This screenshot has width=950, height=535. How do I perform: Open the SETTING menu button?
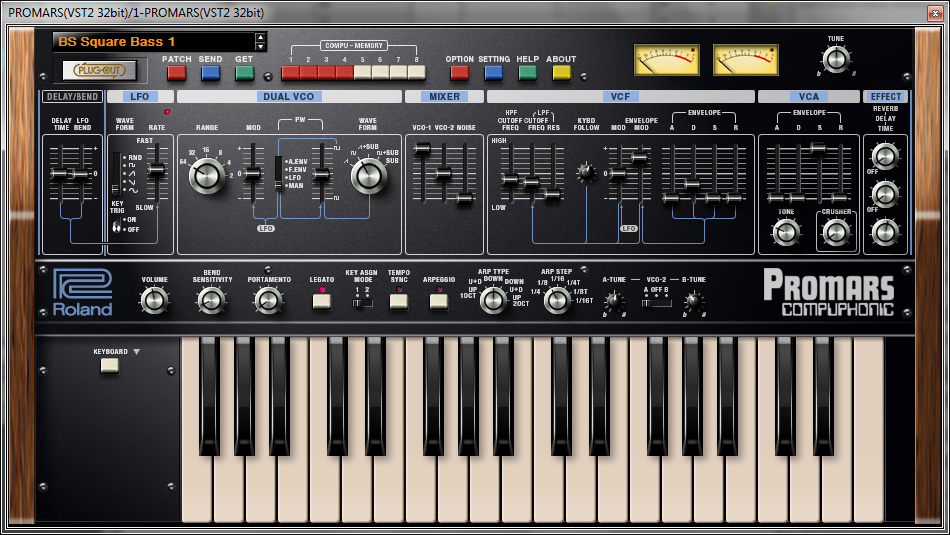[493, 73]
